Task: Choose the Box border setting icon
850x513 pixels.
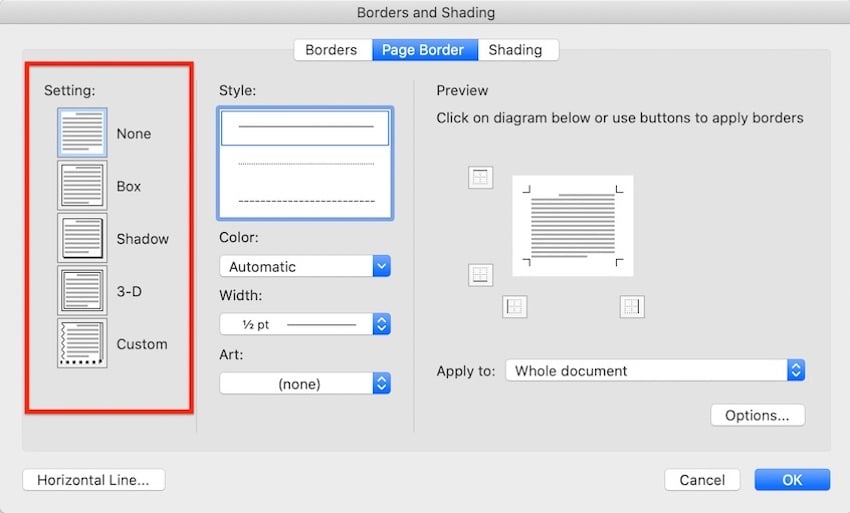Action: tap(82, 185)
